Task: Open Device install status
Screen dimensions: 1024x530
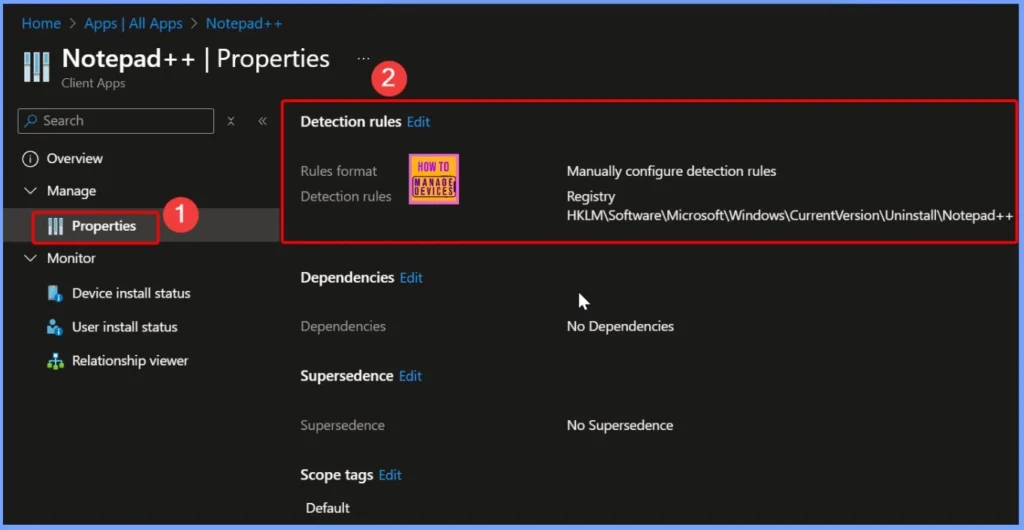Action: pyautogui.click(x=131, y=293)
